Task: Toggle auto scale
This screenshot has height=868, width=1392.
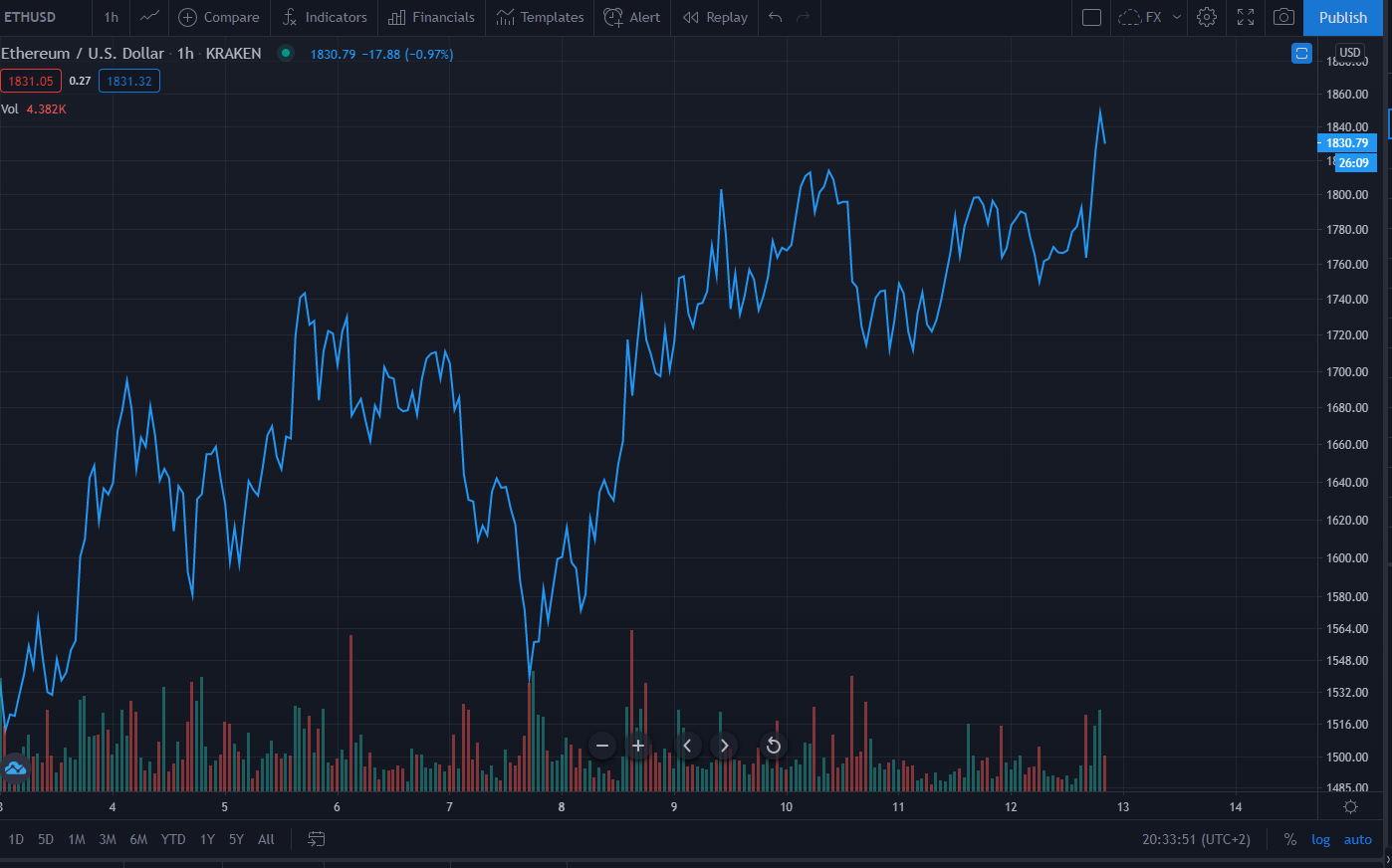Action: [x=1358, y=839]
